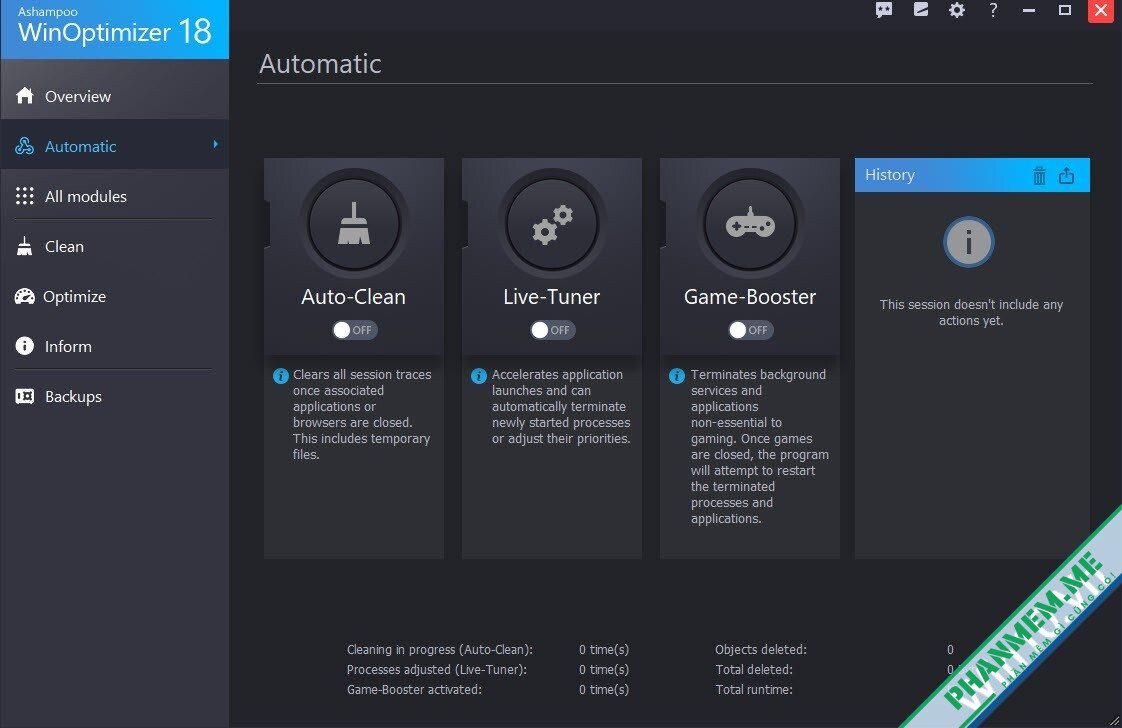Maximize the WinOptimizer window
Viewport: 1122px width, 728px height.
click(1065, 10)
